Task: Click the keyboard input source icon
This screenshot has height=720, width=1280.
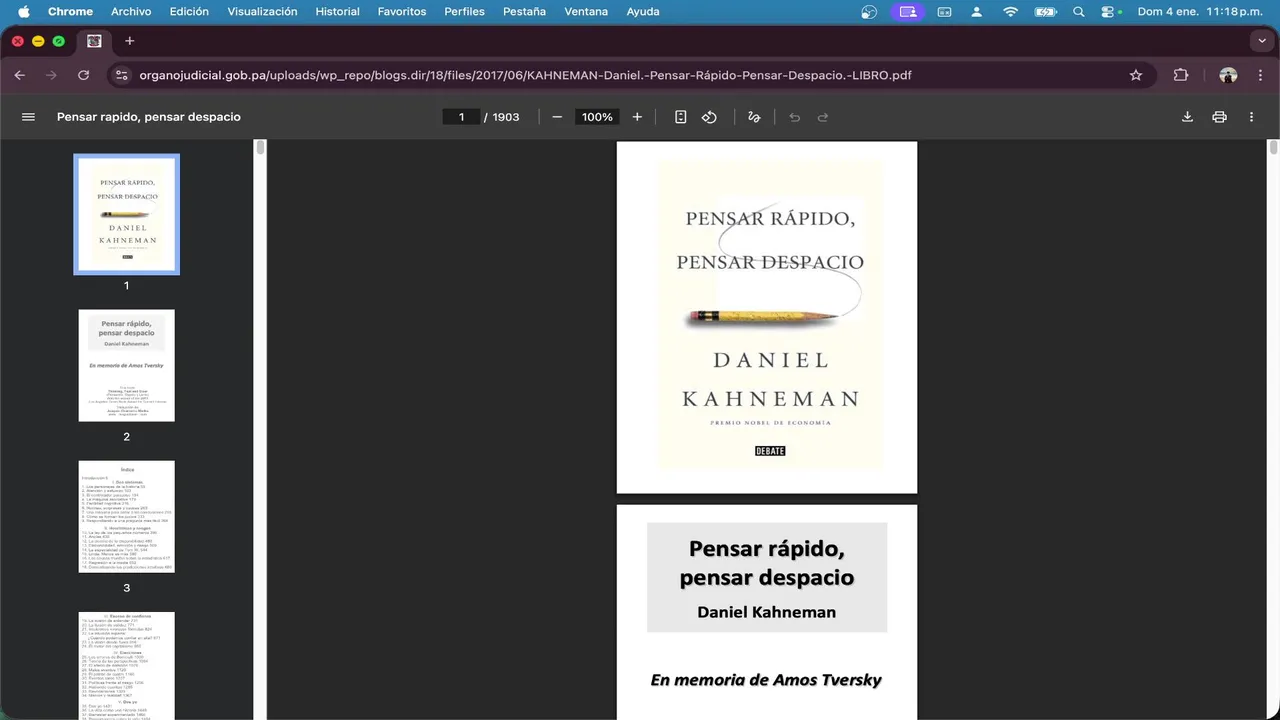Action: pyautogui.click(x=945, y=12)
